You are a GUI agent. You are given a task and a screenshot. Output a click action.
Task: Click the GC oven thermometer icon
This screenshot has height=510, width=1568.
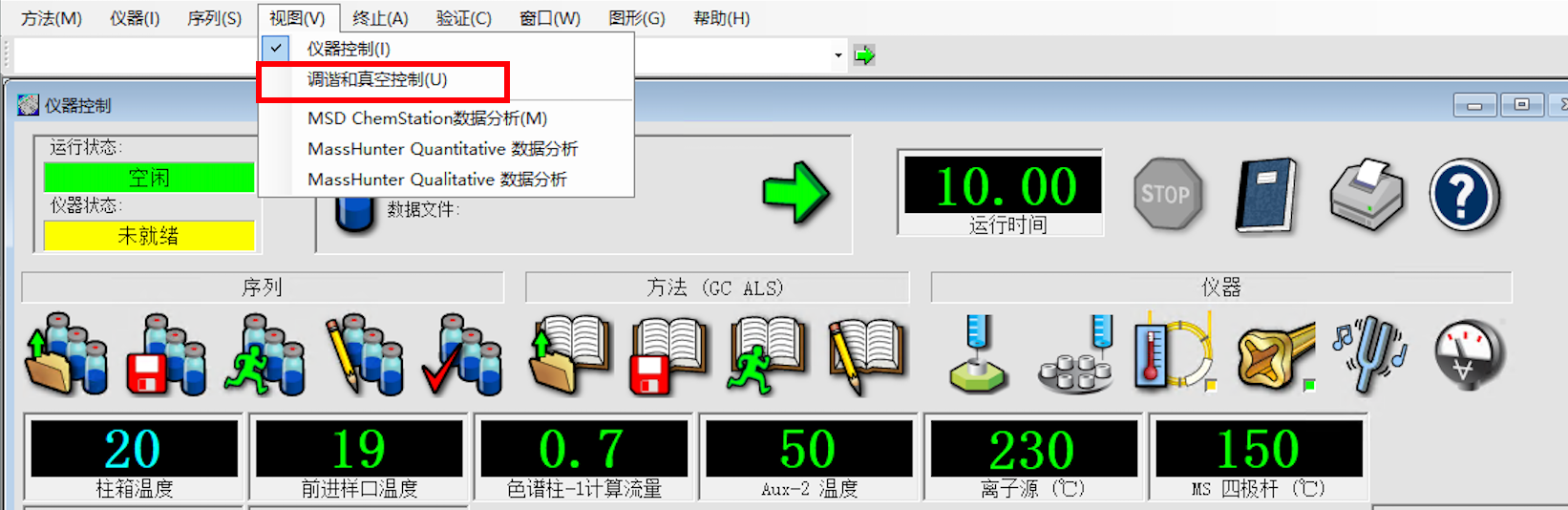pos(1174,353)
